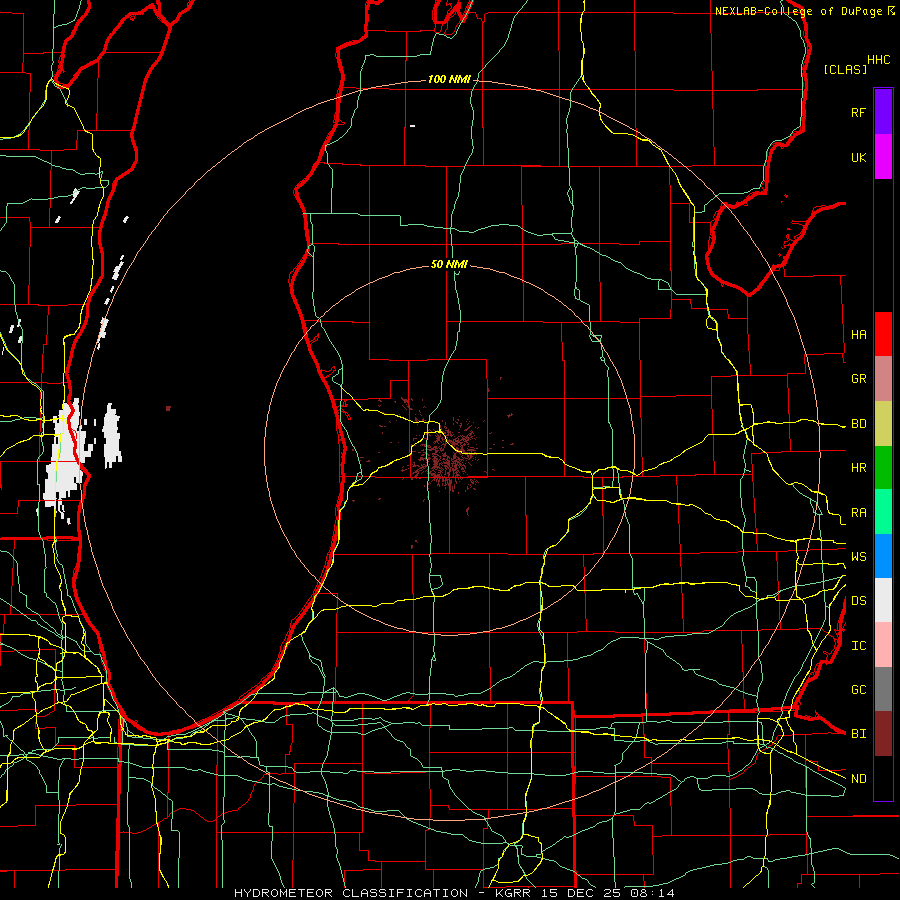Click the DS white legend swatch

(x=883, y=600)
